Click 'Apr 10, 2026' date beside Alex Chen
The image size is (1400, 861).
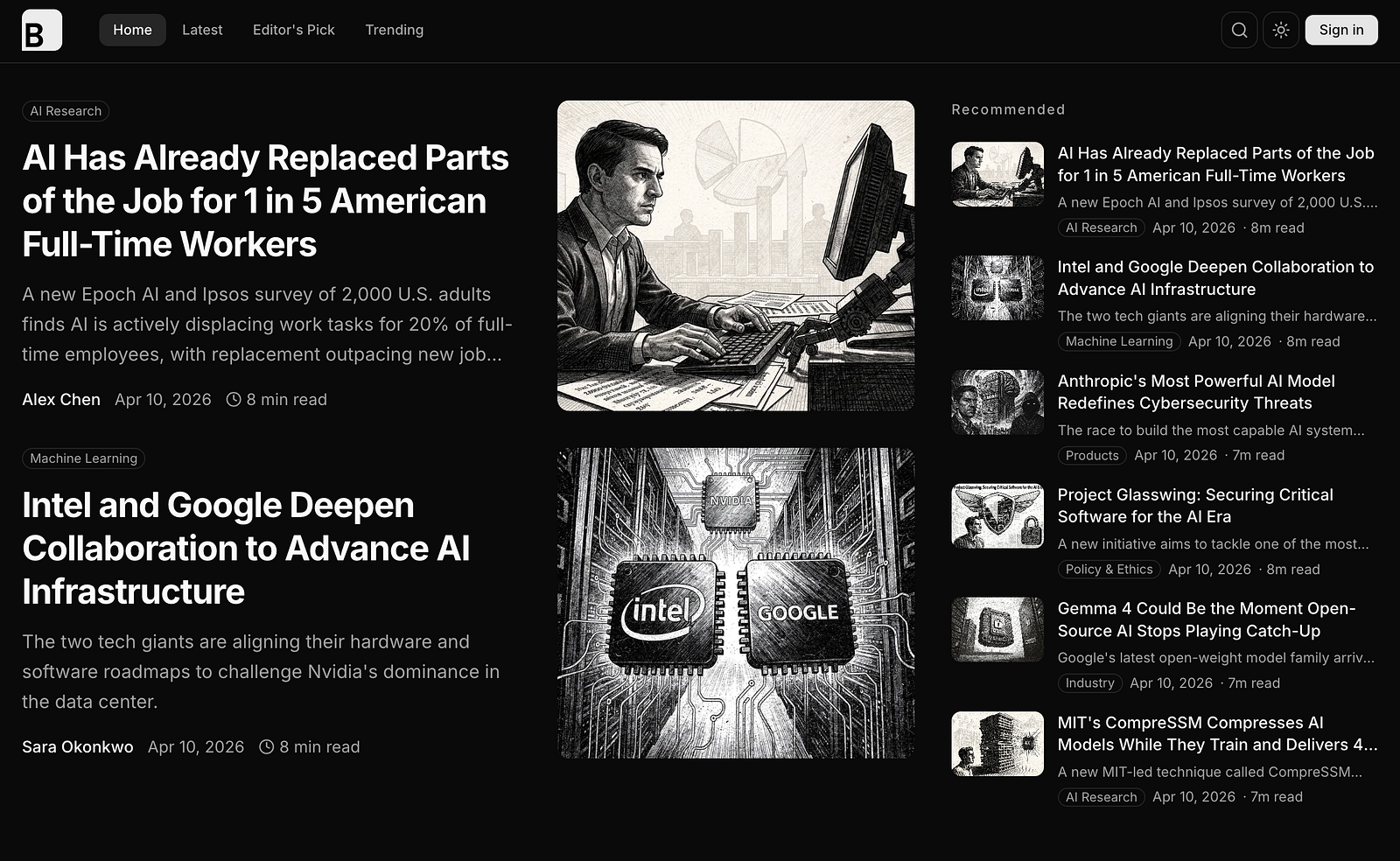coord(163,399)
